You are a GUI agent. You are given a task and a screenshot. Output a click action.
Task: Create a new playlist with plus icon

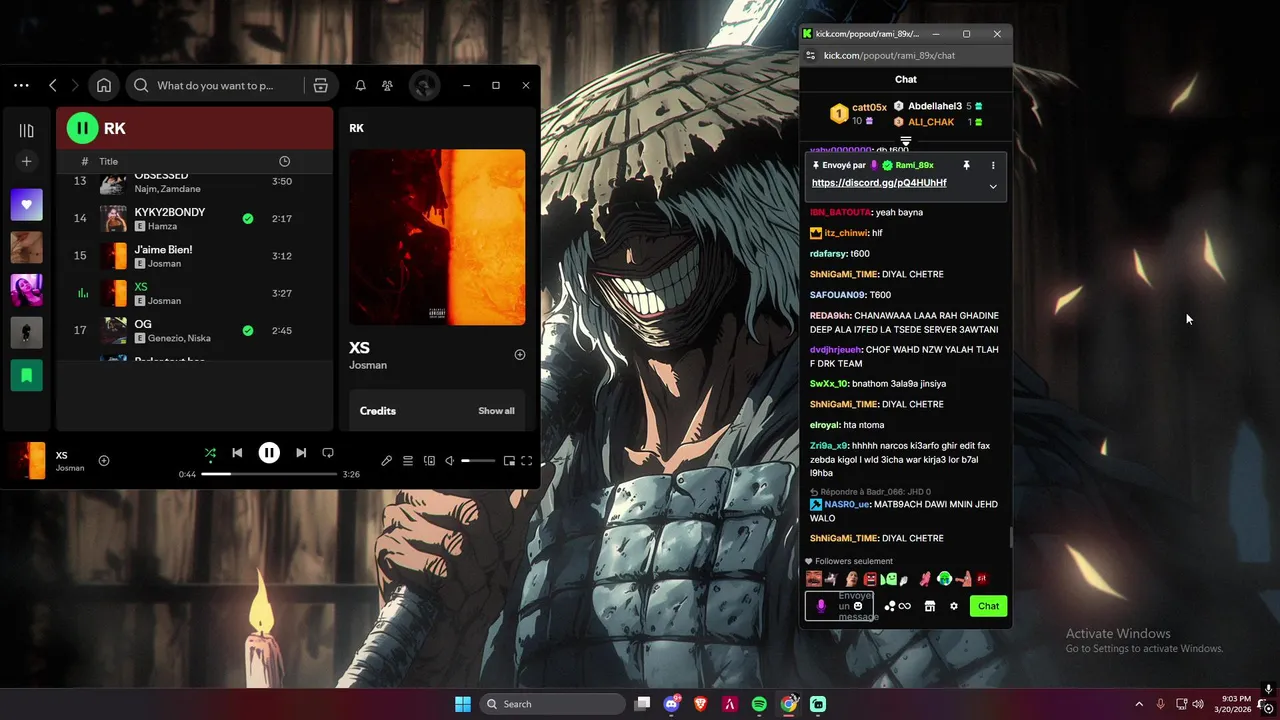coord(27,161)
